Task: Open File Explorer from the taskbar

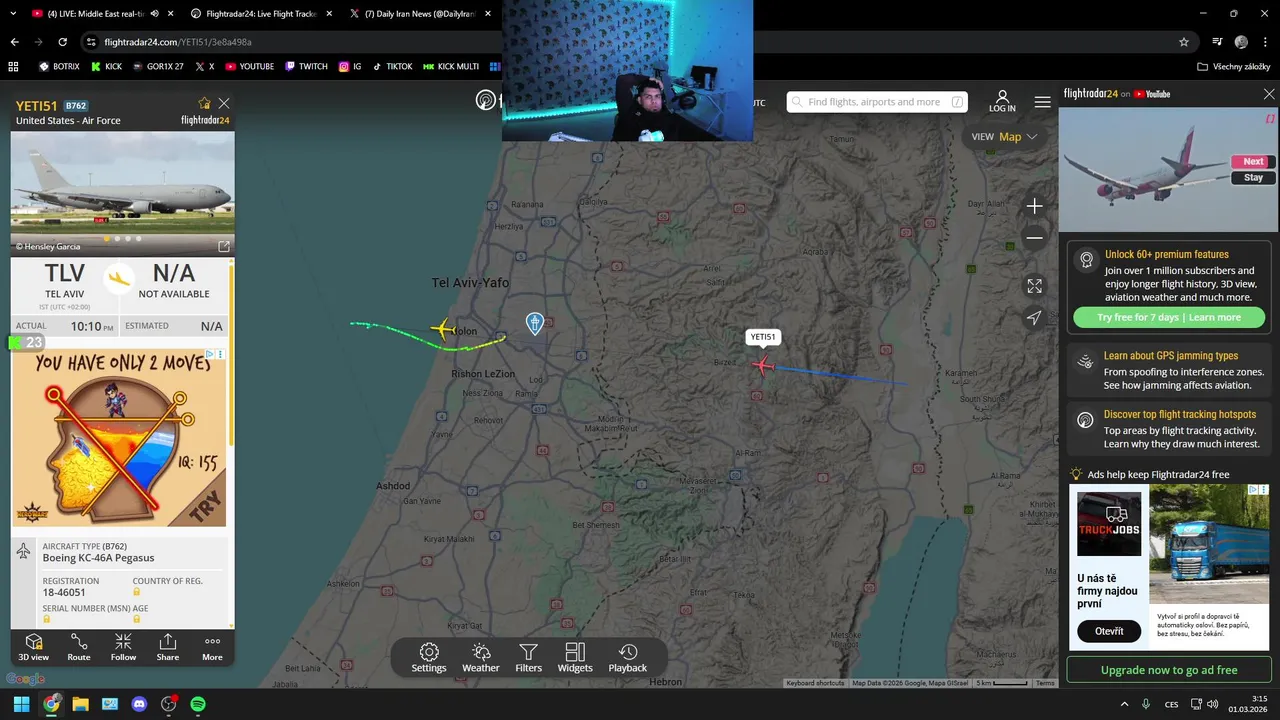Action: tap(80, 704)
